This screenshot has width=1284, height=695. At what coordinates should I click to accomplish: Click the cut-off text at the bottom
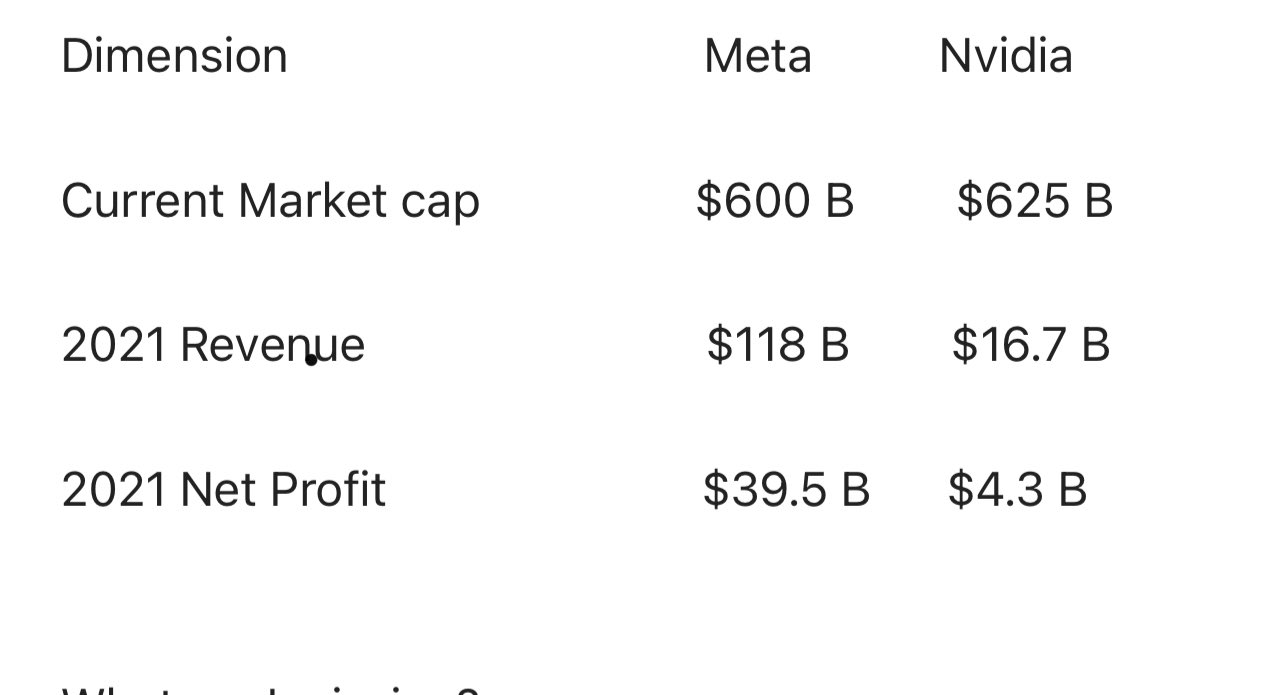click(x=270, y=689)
